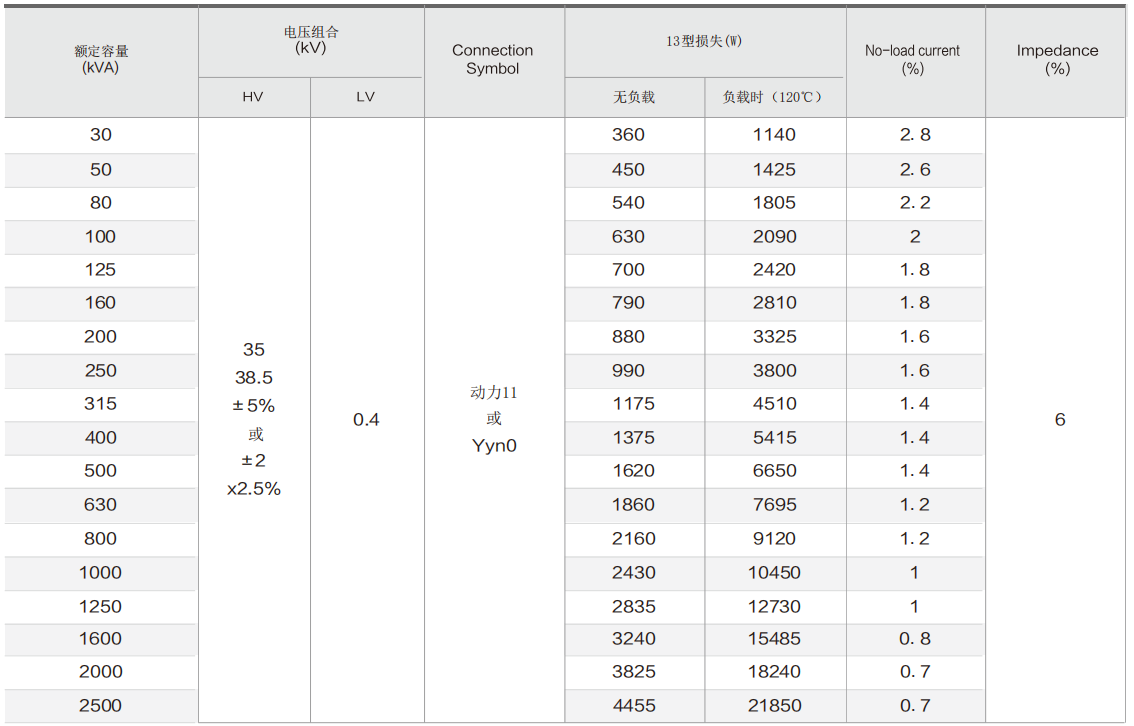Select the Impedance (%) header cell
1134x726 pixels.
coord(1057,60)
